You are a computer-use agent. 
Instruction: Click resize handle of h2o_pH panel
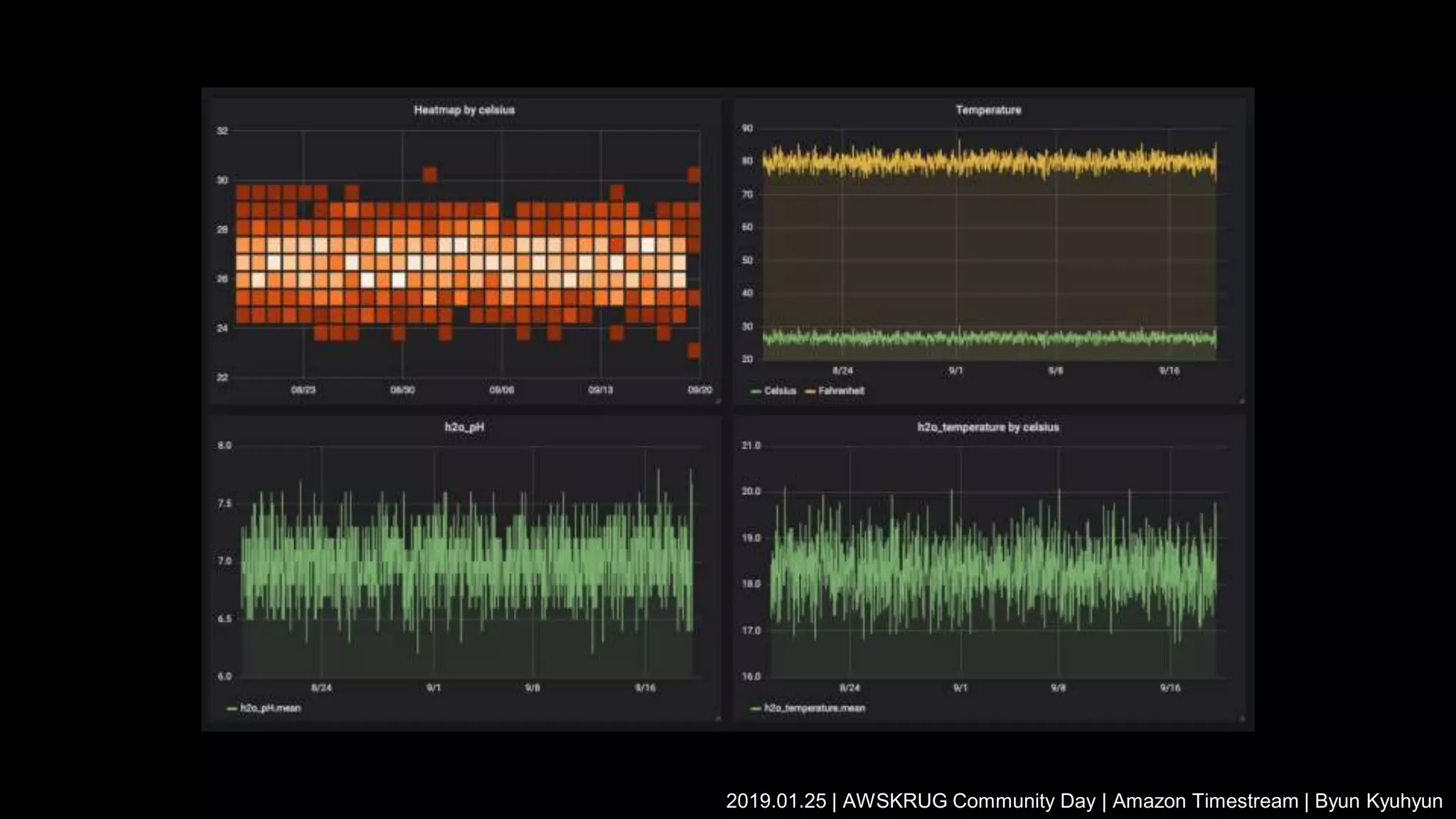tap(718, 719)
